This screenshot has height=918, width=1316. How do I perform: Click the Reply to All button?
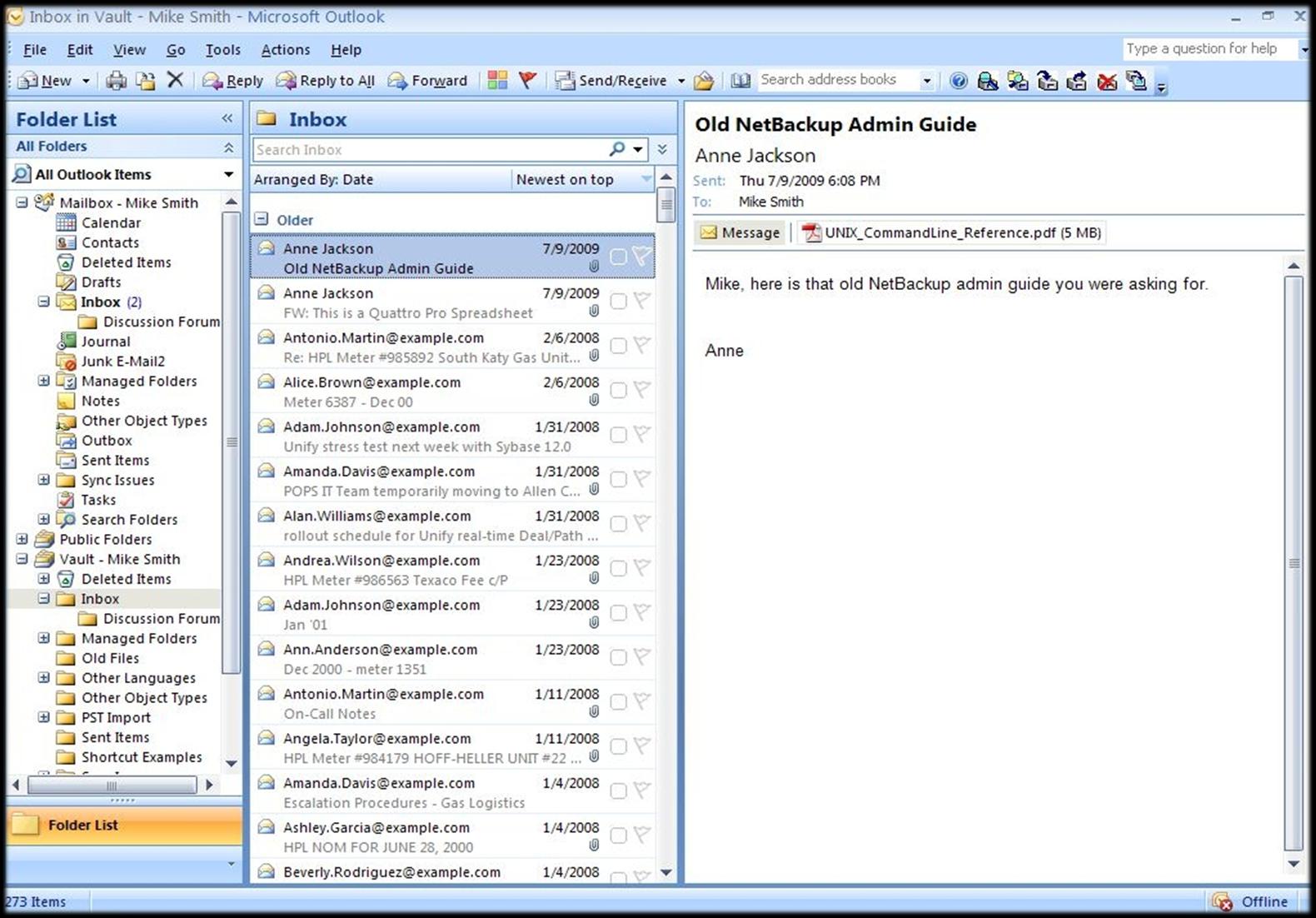tap(326, 81)
